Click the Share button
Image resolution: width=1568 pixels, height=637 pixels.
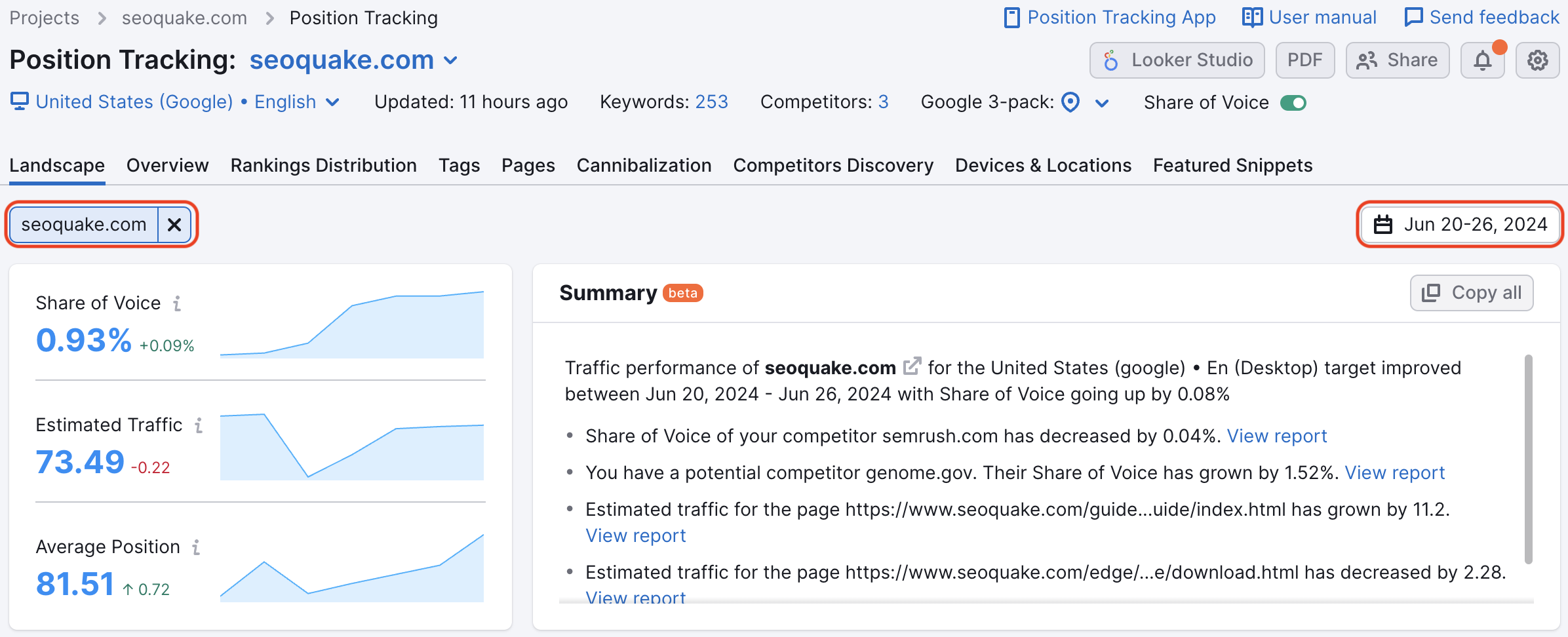(1398, 60)
